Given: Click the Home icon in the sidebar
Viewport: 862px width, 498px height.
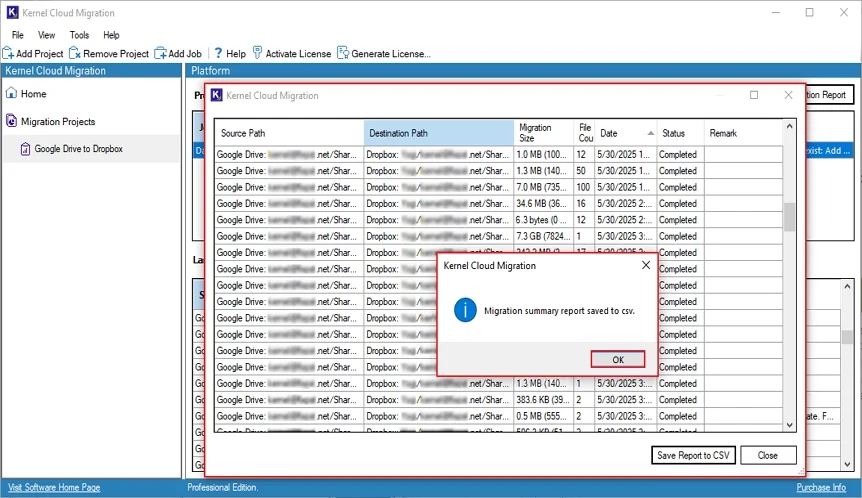Looking at the screenshot, I should [x=11, y=93].
